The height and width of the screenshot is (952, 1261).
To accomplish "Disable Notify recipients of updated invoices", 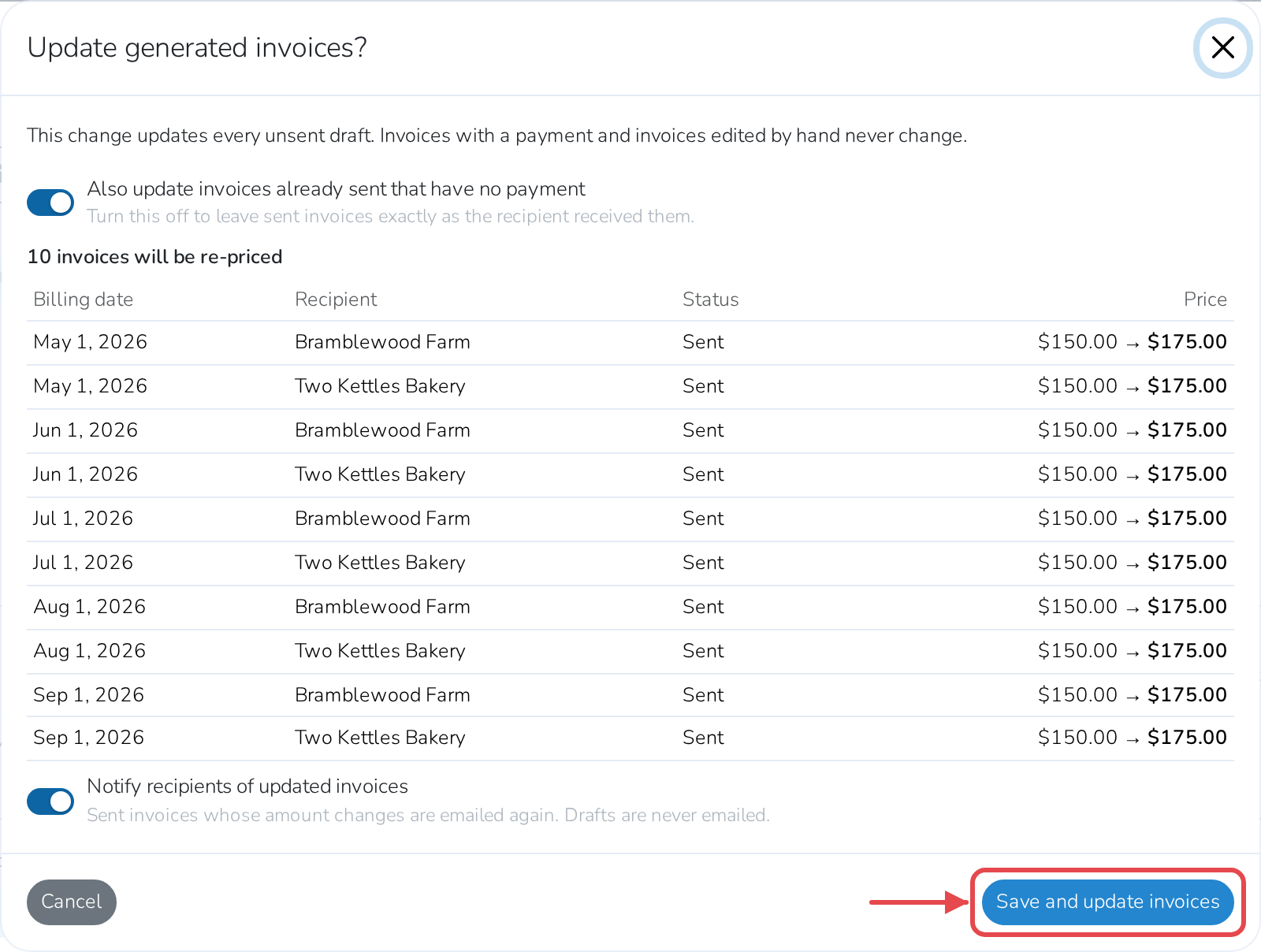I will (x=50, y=801).
